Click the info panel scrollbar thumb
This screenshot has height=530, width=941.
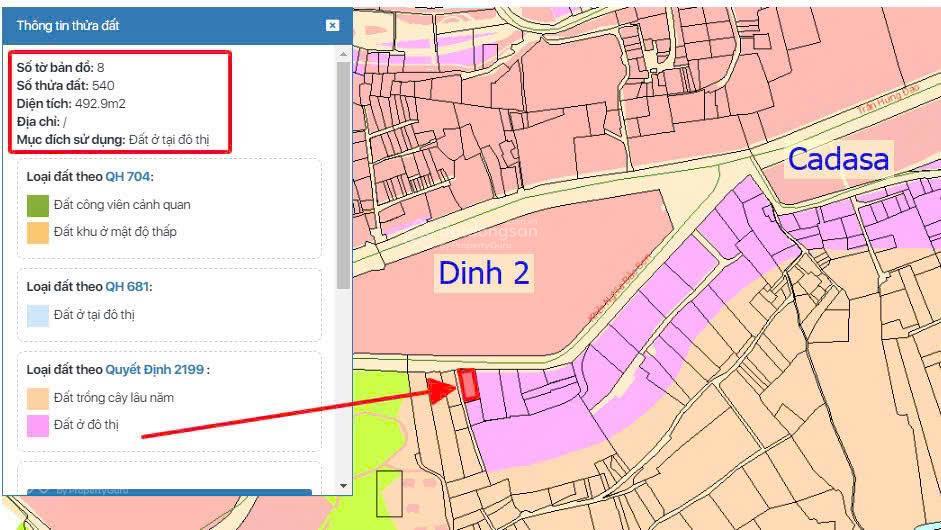tap(343, 175)
